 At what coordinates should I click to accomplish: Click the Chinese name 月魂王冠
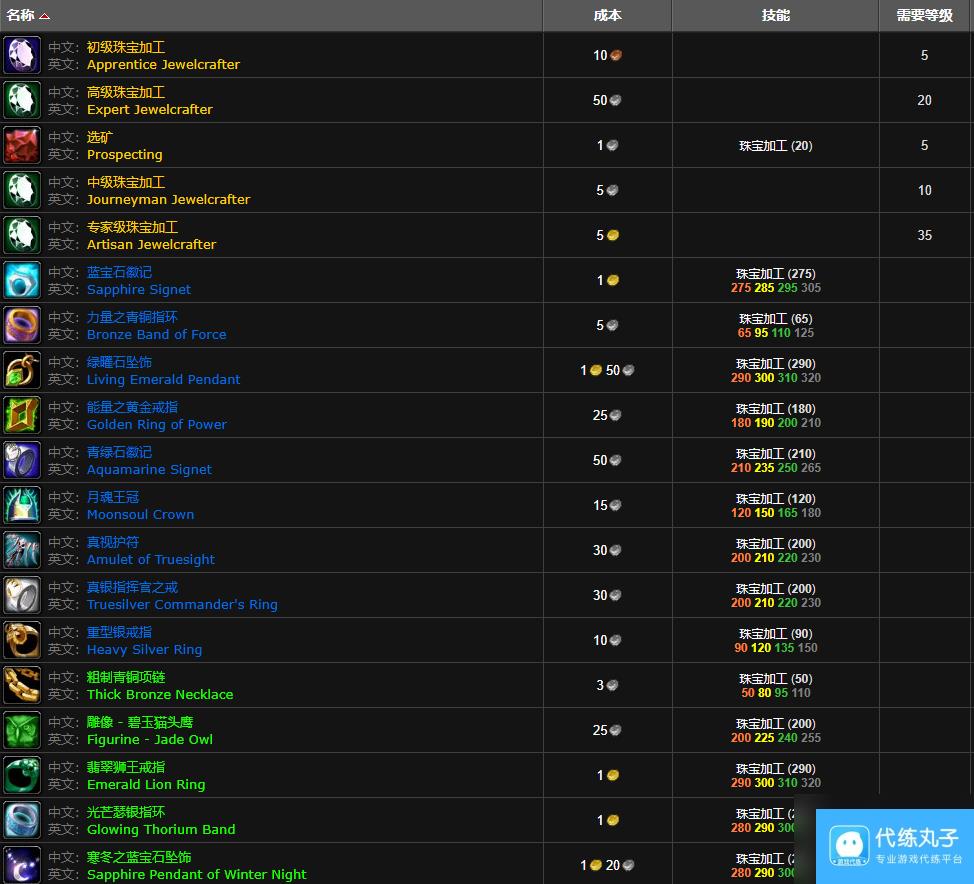[x=112, y=497]
